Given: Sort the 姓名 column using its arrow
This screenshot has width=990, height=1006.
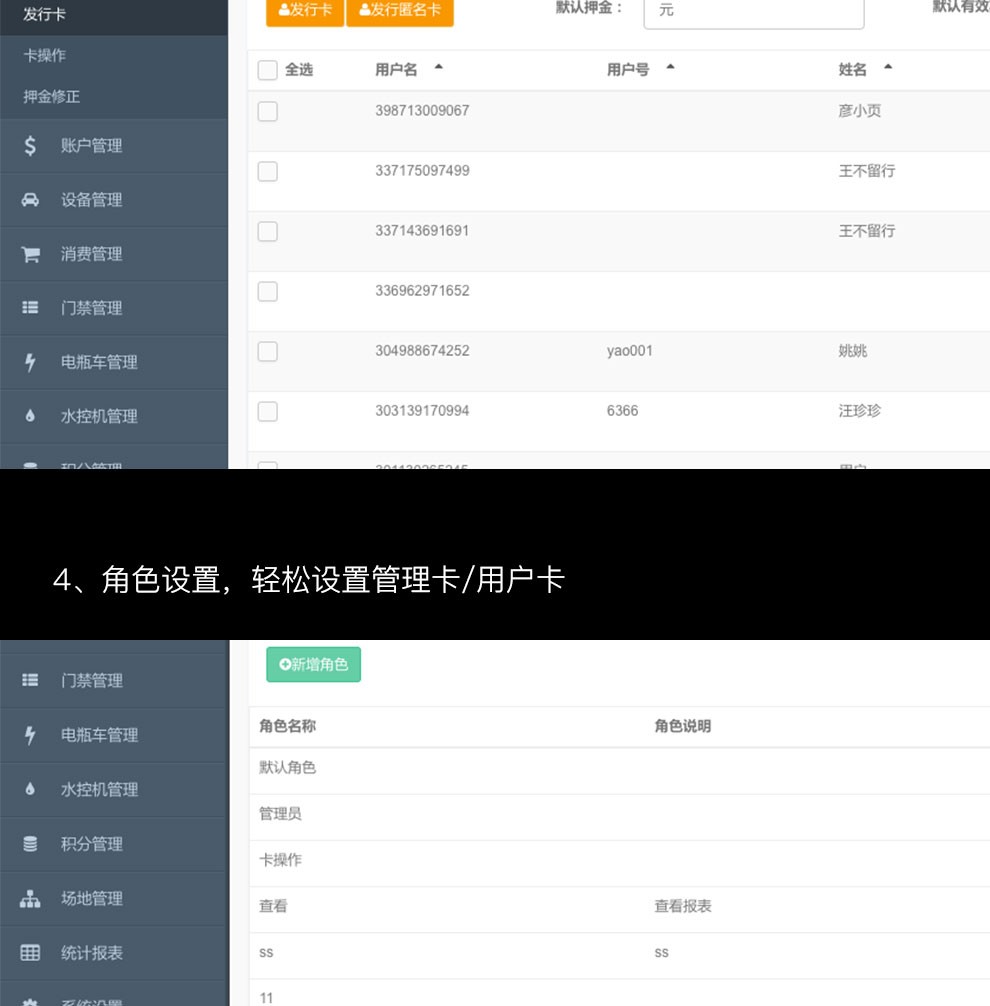Looking at the screenshot, I should pyautogui.click(x=887, y=68).
